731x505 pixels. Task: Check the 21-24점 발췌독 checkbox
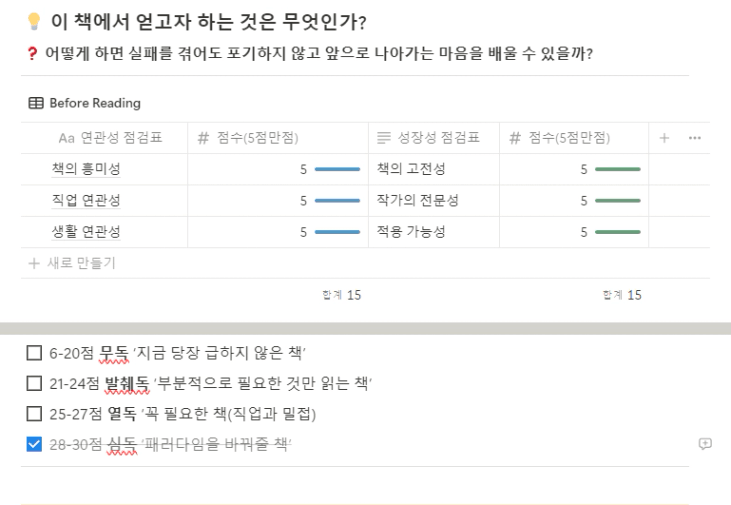34,383
